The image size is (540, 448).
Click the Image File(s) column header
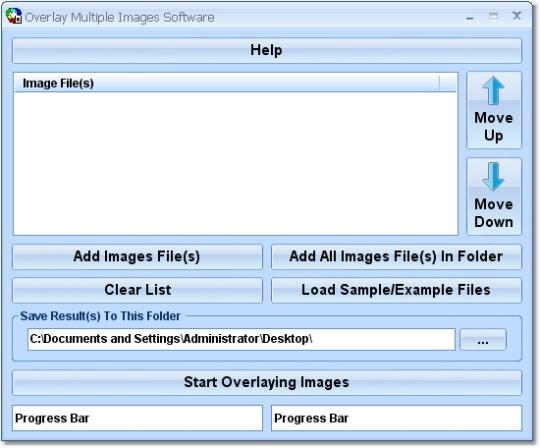click(227, 83)
